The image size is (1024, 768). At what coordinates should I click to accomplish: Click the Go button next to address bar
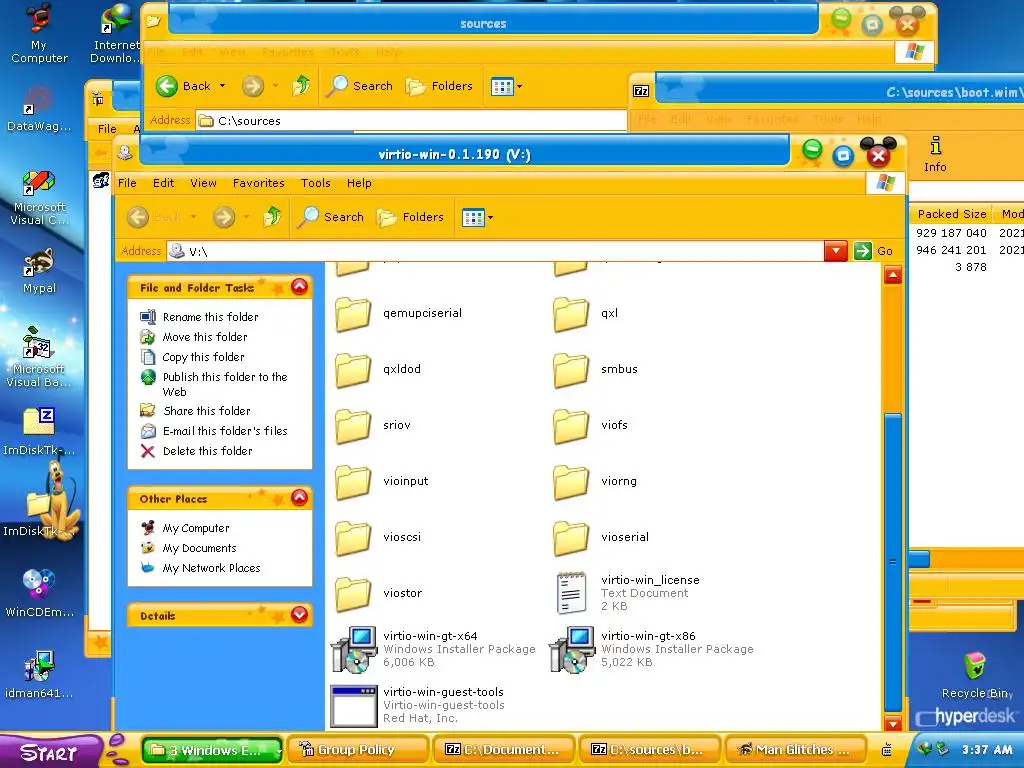pyautogui.click(x=873, y=251)
